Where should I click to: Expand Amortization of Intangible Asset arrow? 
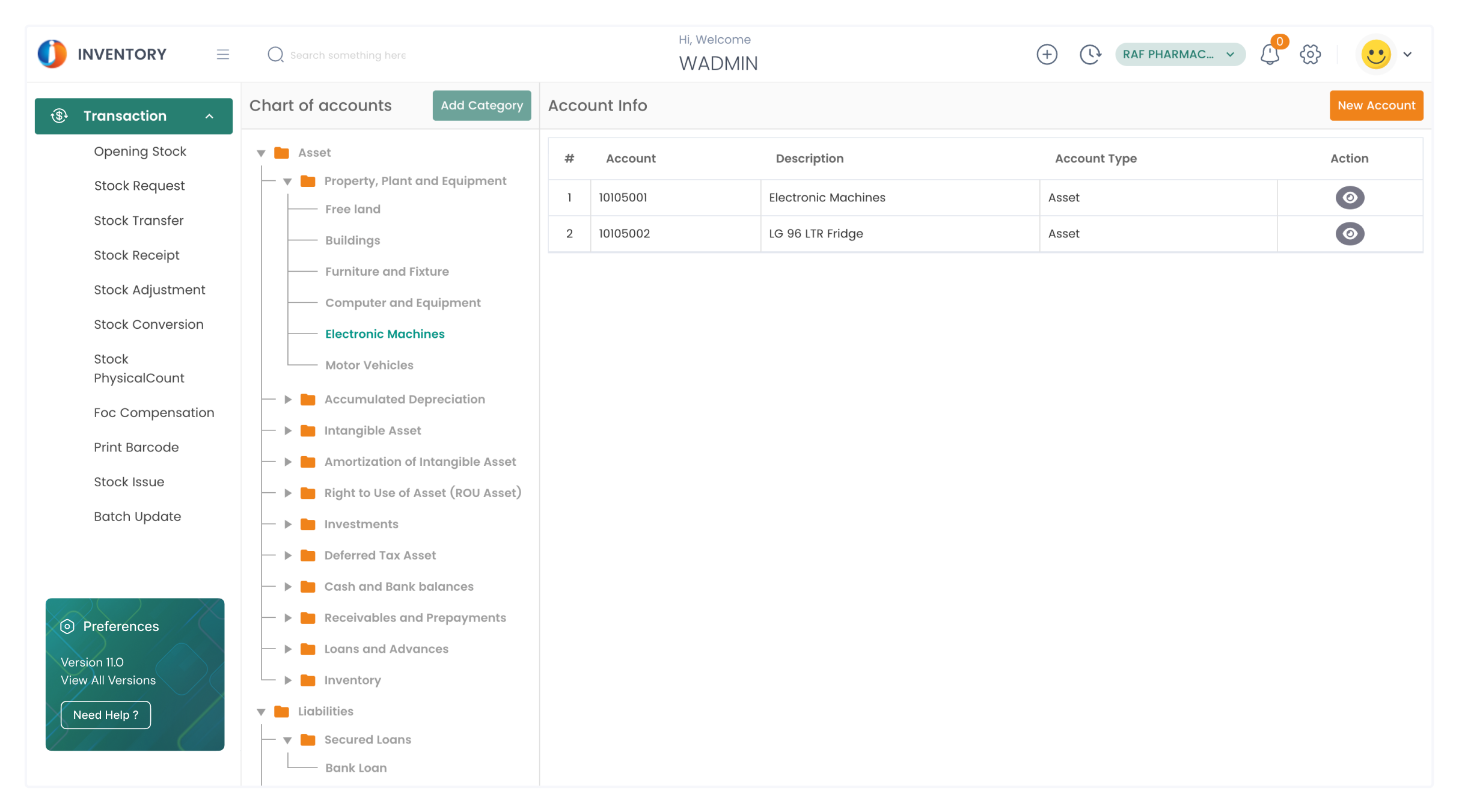coord(288,462)
